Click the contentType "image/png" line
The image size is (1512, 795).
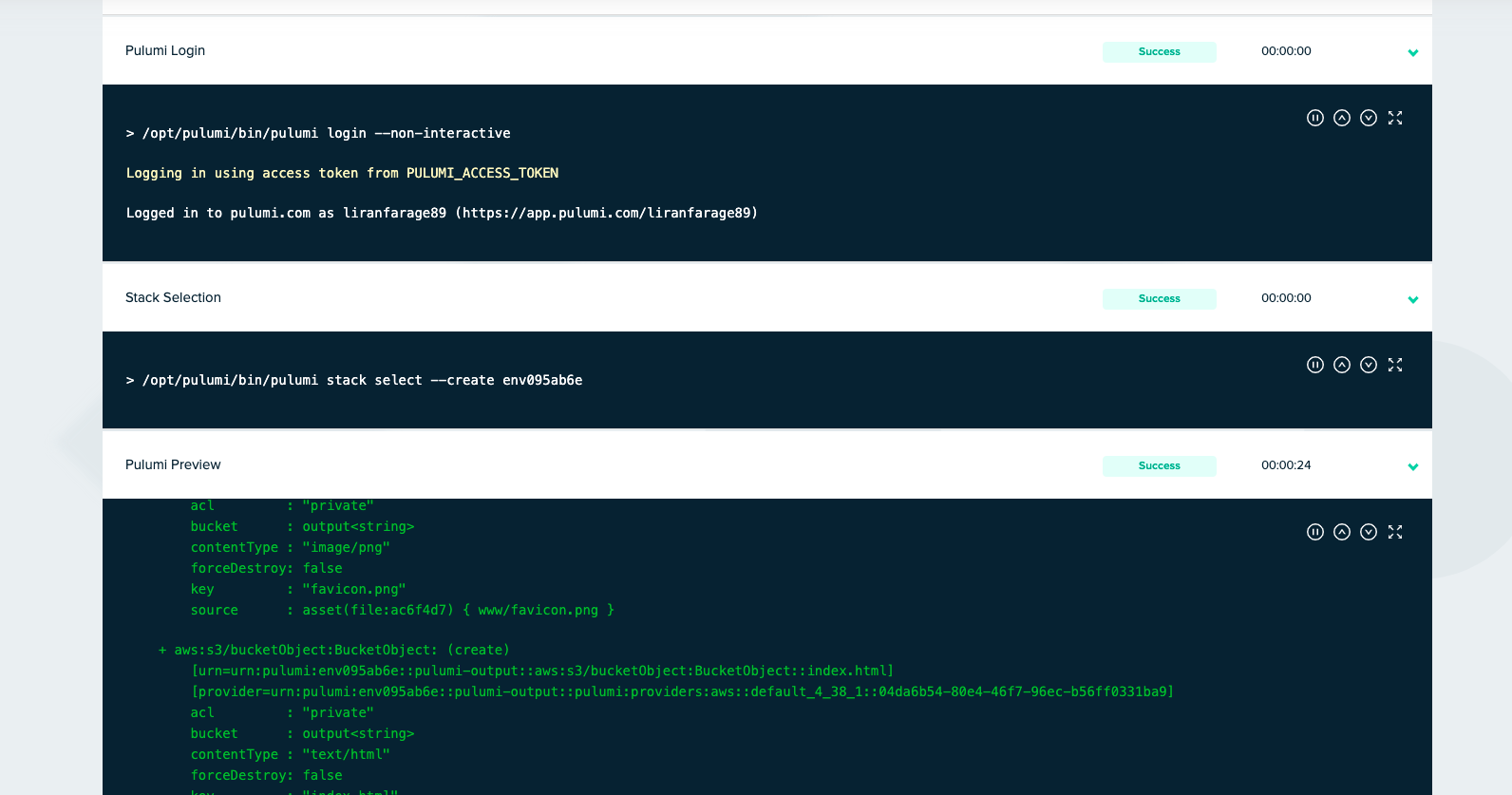coord(290,547)
